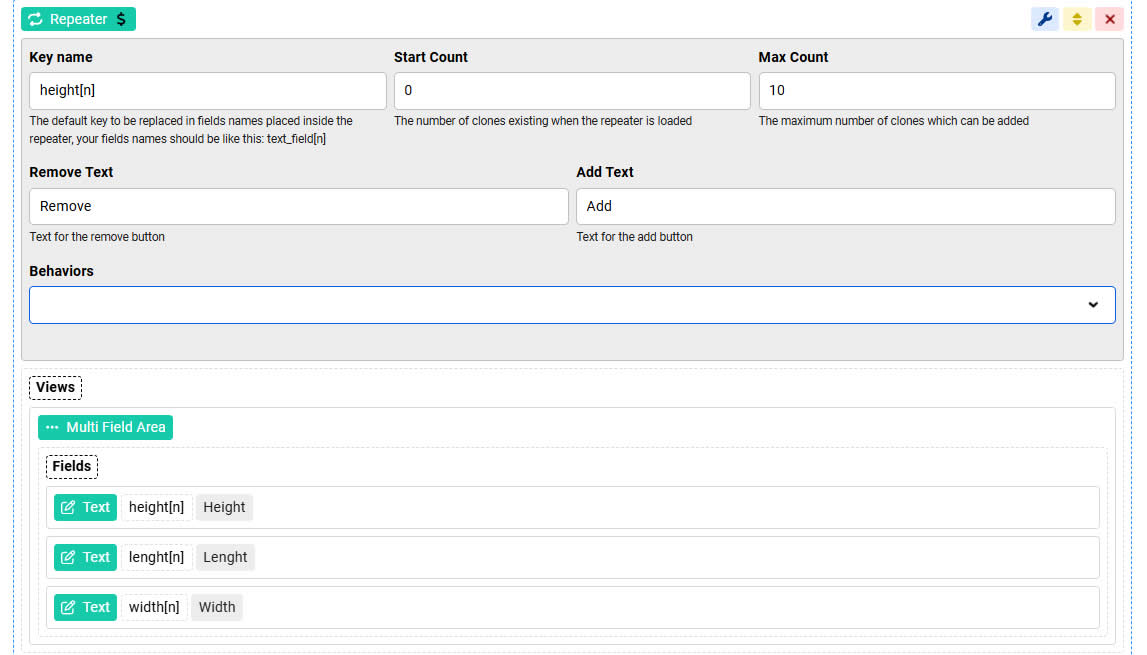Screen dimensions: 1147x655
Task: Click the blue wrench settings icon
Action: click(x=1045, y=19)
